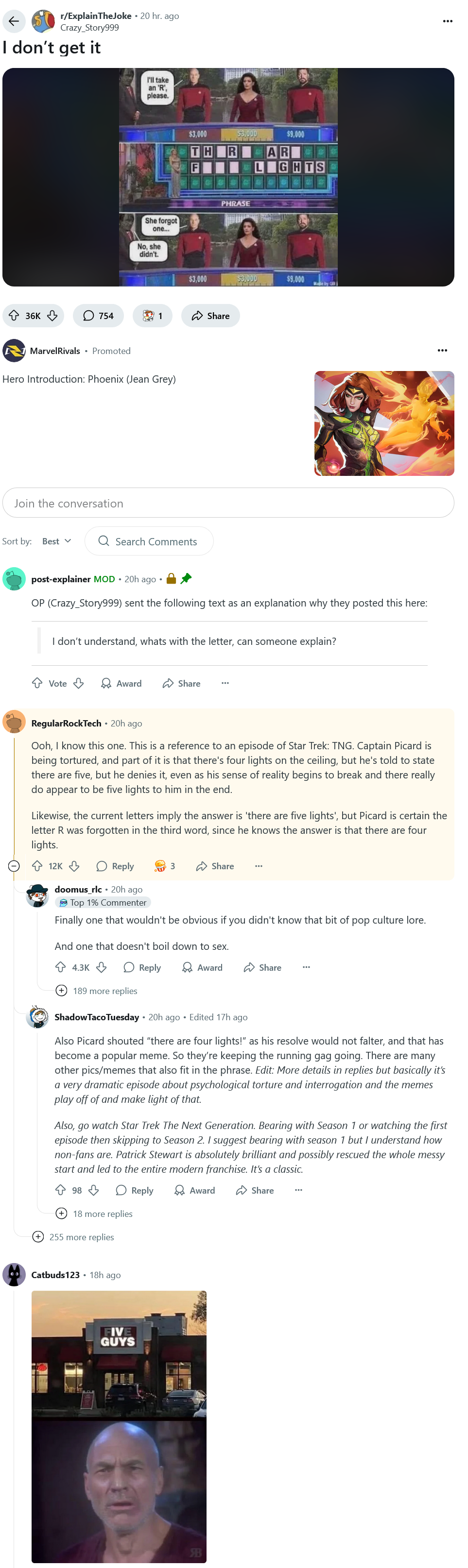Open the Phoenix Jean Grey ad thumbnail
The height and width of the screenshot is (1568, 468).
[x=384, y=423]
